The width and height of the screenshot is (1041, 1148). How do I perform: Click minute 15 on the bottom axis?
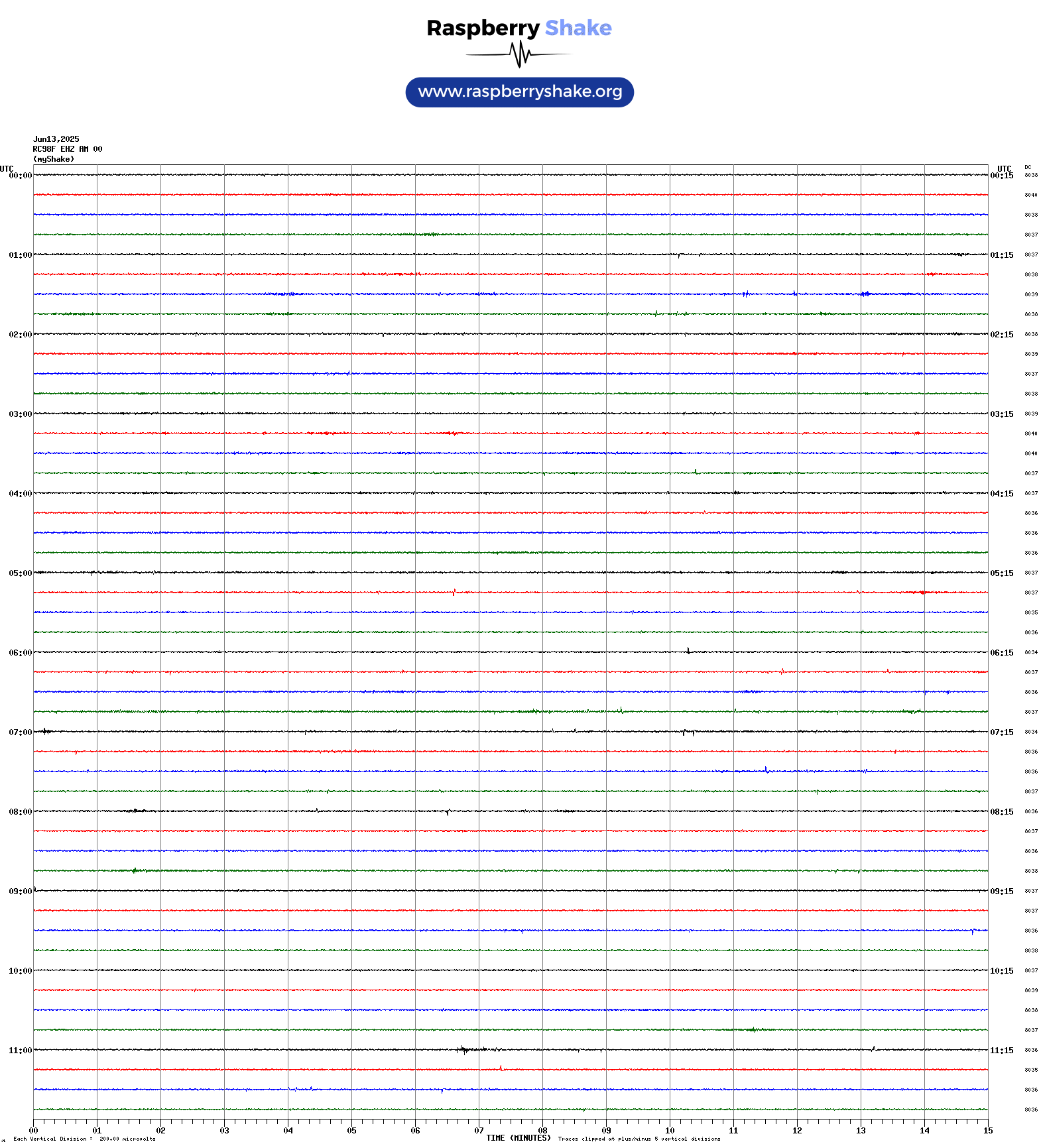[x=988, y=1131]
